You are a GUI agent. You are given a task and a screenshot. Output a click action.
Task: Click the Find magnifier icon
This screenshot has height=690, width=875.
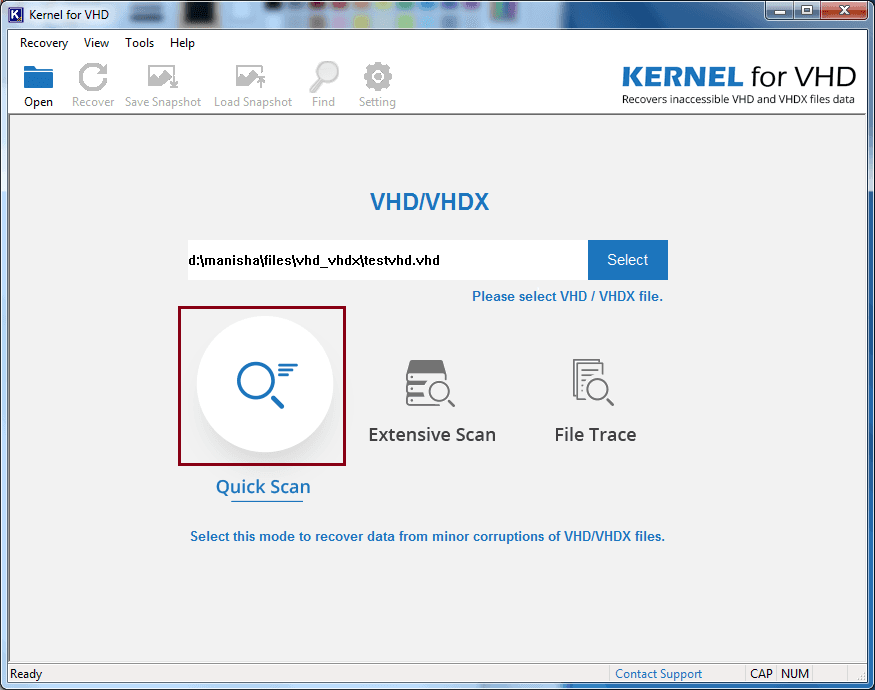pos(324,77)
